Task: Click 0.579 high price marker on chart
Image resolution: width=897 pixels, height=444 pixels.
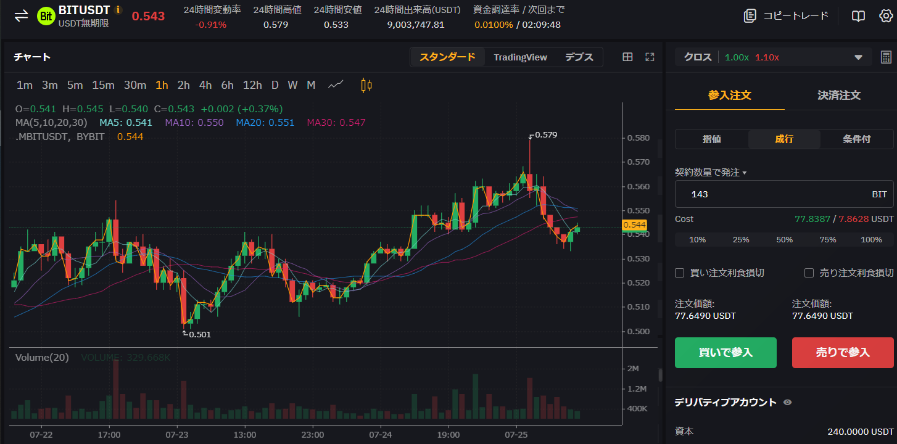Action: pos(545,135)
